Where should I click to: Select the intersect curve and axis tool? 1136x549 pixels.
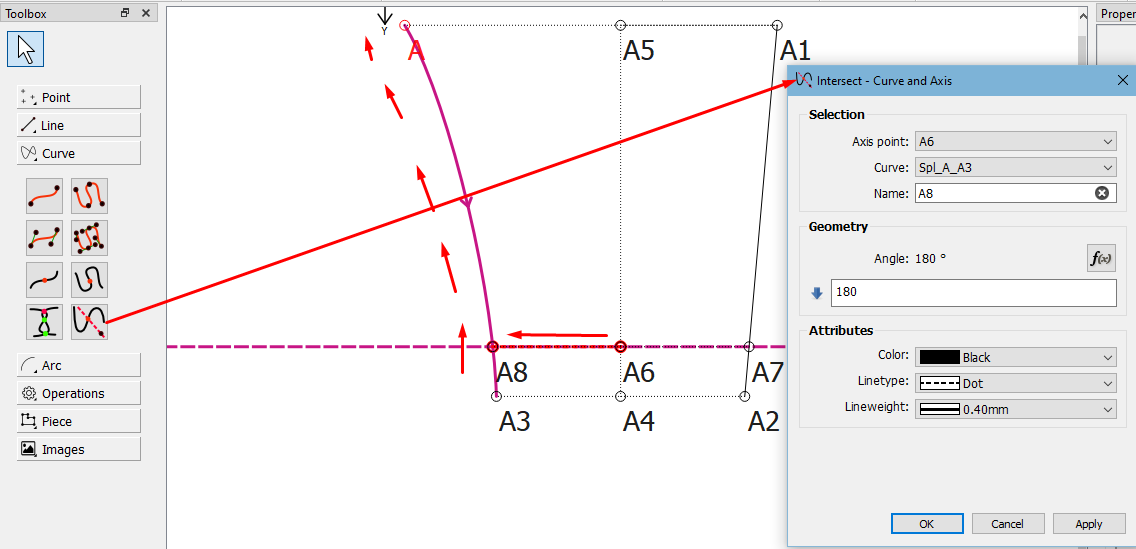coord(89,322)
